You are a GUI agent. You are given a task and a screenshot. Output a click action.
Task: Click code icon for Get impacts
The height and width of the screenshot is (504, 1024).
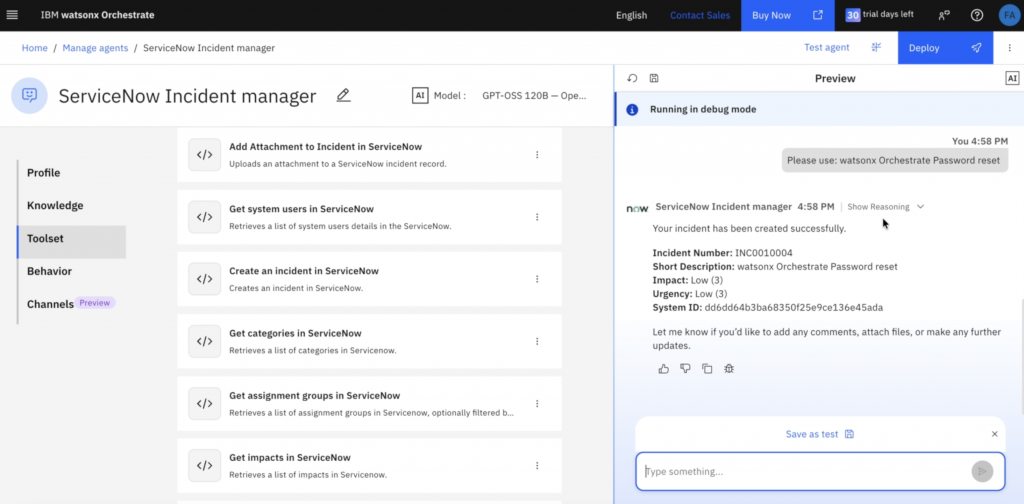204,465
